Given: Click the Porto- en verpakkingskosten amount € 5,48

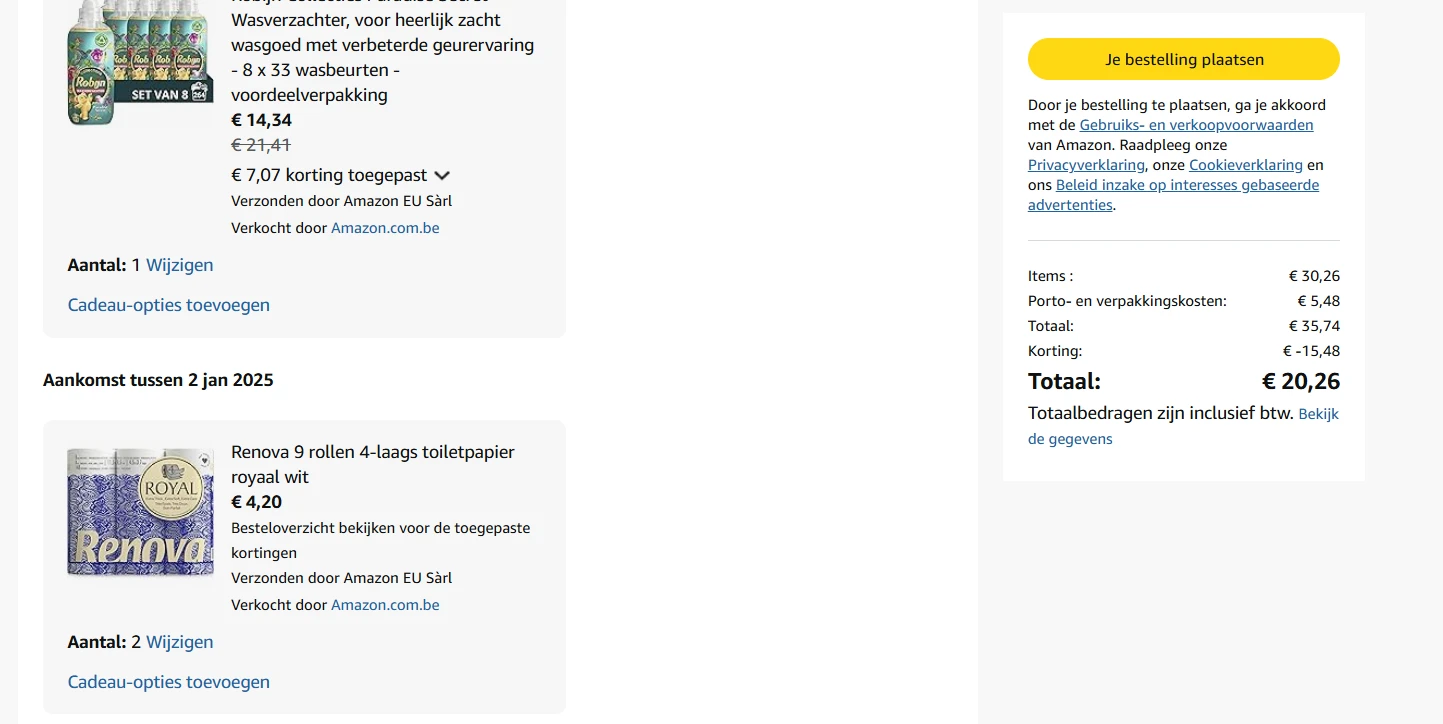Looking at the screenshot, I should (x=1319, y=301).
